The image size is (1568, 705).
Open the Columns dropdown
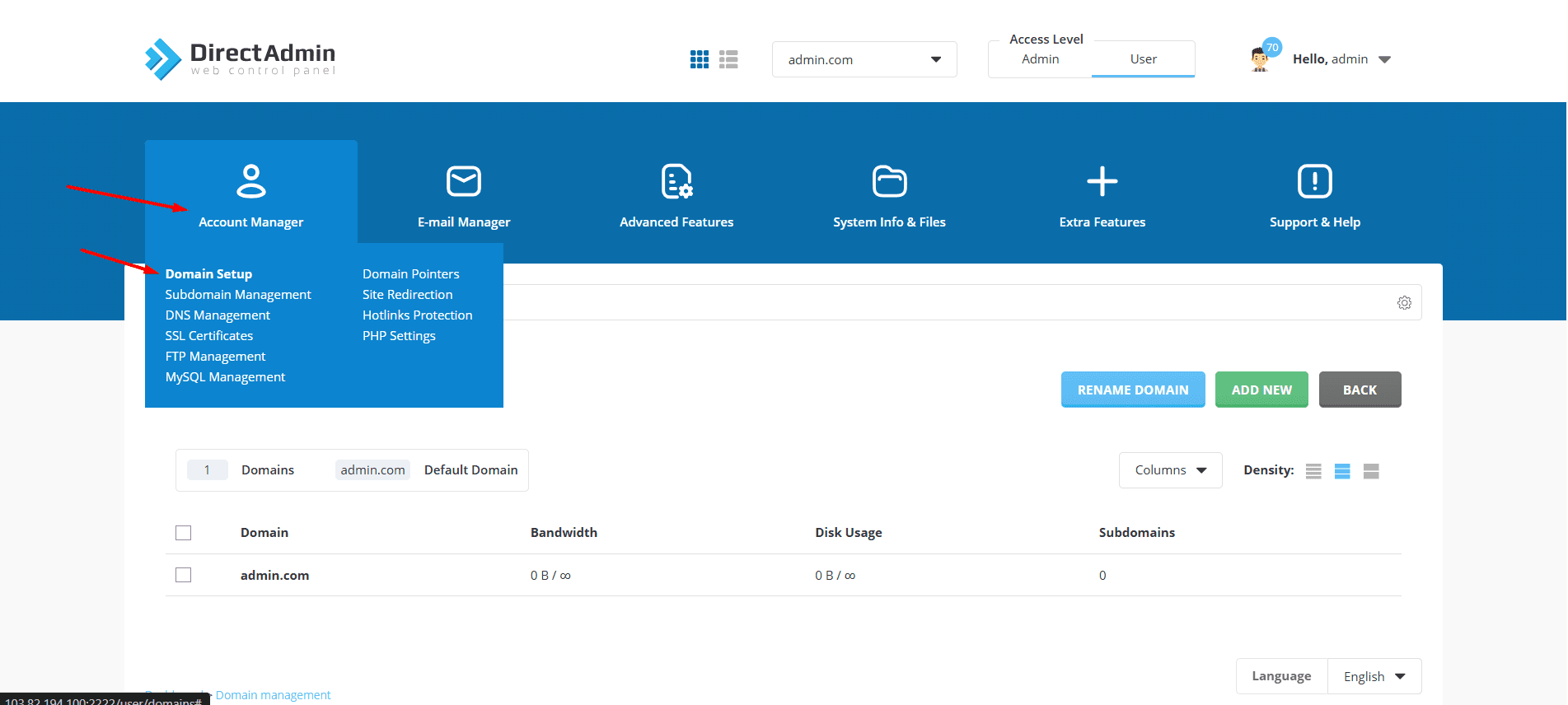point(1170,470)
